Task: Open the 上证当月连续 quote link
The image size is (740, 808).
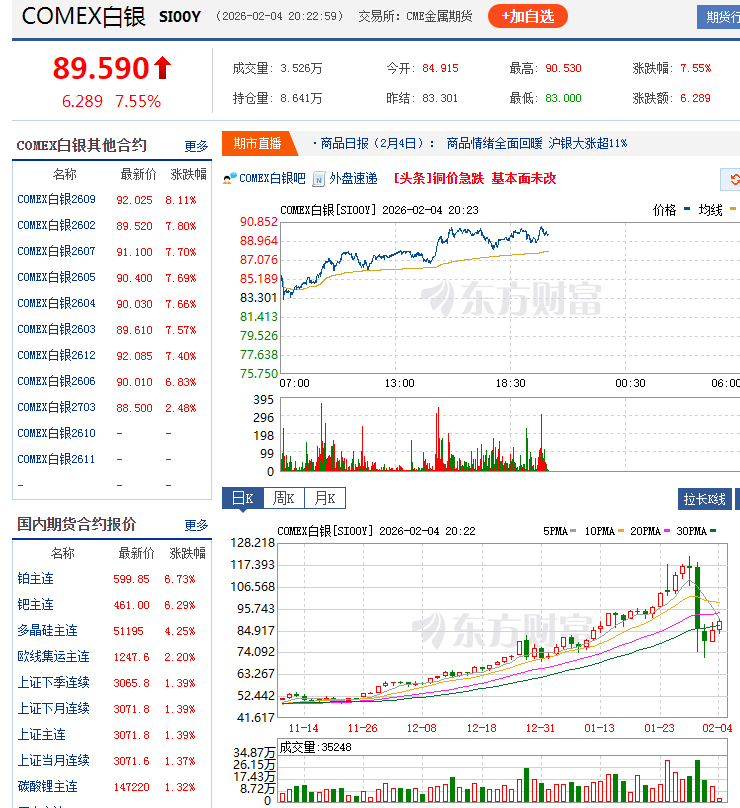Action: pos(54,761)
